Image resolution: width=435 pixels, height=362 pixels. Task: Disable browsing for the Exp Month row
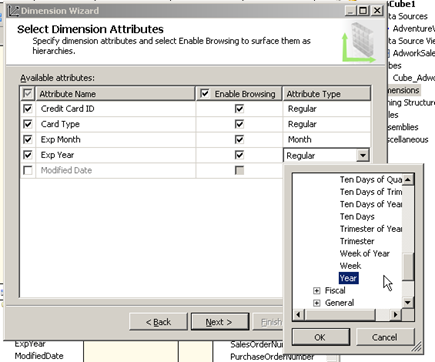coord(239,139)
